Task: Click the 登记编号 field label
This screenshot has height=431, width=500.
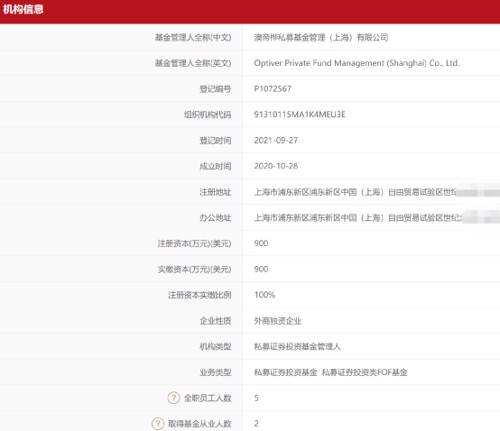Action: pyautogui.click(x=215, y=89)
